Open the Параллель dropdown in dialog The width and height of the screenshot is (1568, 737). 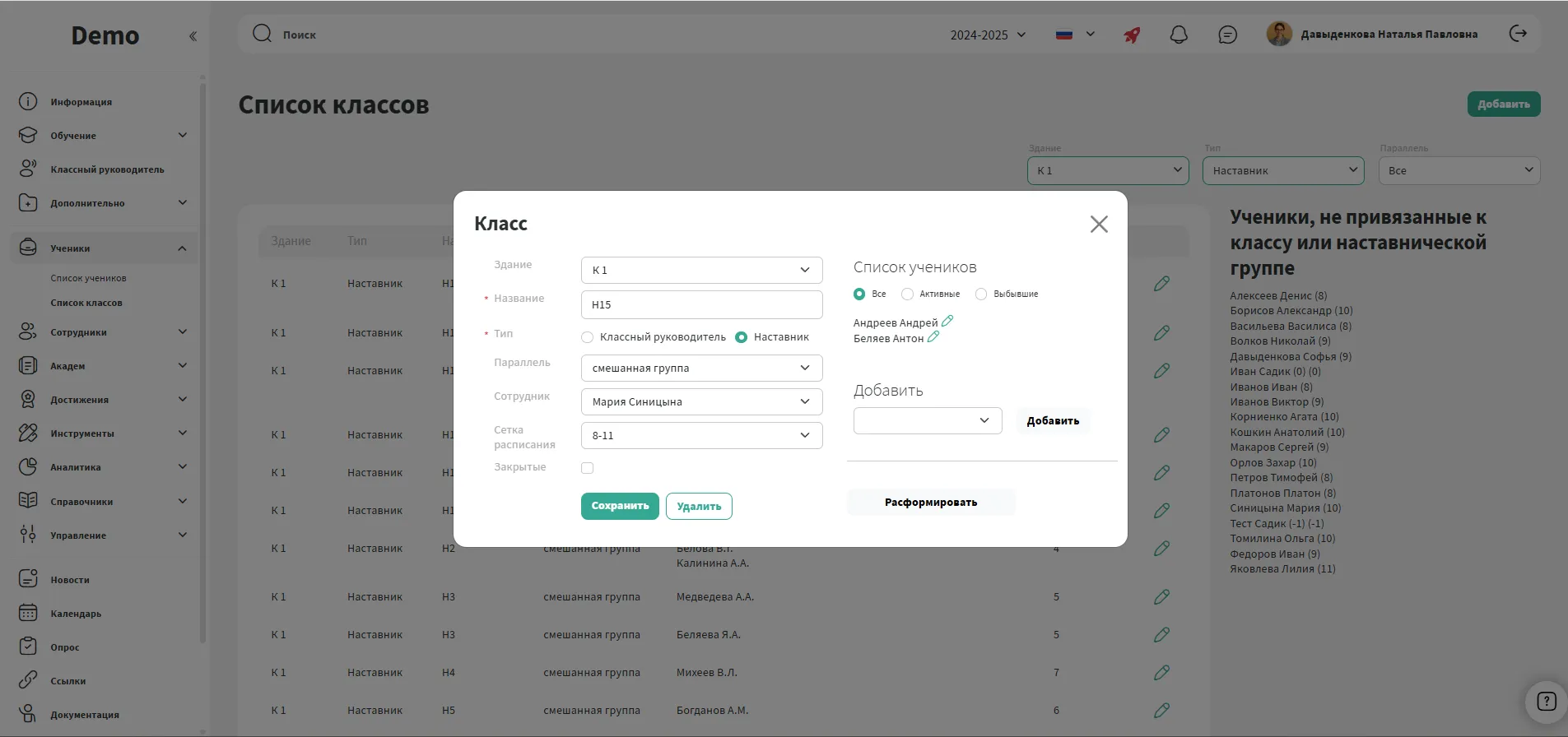pyautogui.click(x=701, y=368)
